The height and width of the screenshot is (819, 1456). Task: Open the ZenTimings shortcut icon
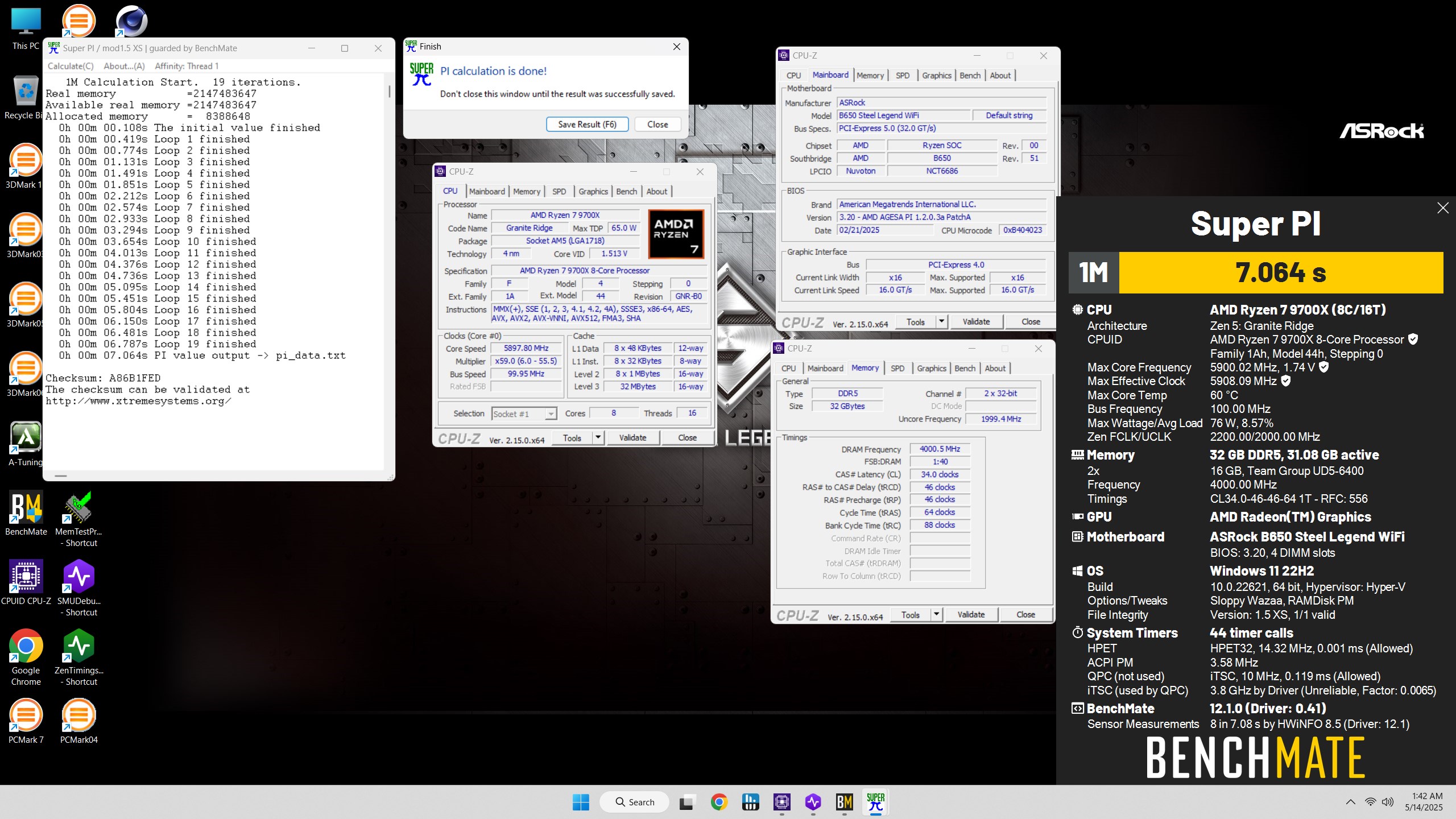coord(78,657)
